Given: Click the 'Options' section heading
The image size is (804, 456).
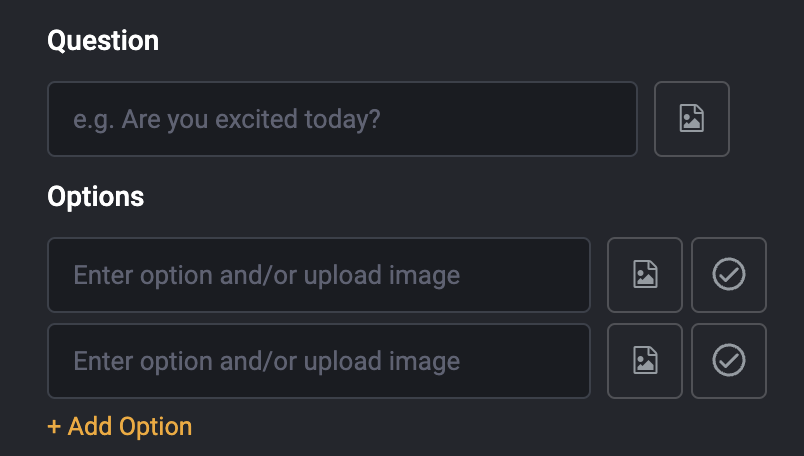Looking at the screenshot, I should [96, 197].
